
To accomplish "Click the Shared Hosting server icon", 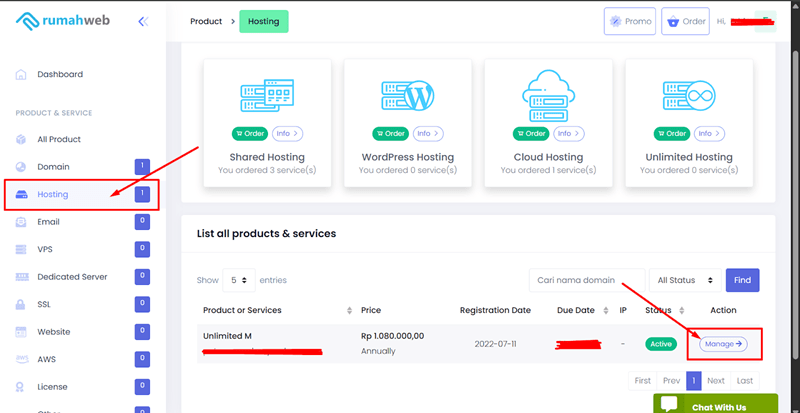I will click(x=267, y=96).
